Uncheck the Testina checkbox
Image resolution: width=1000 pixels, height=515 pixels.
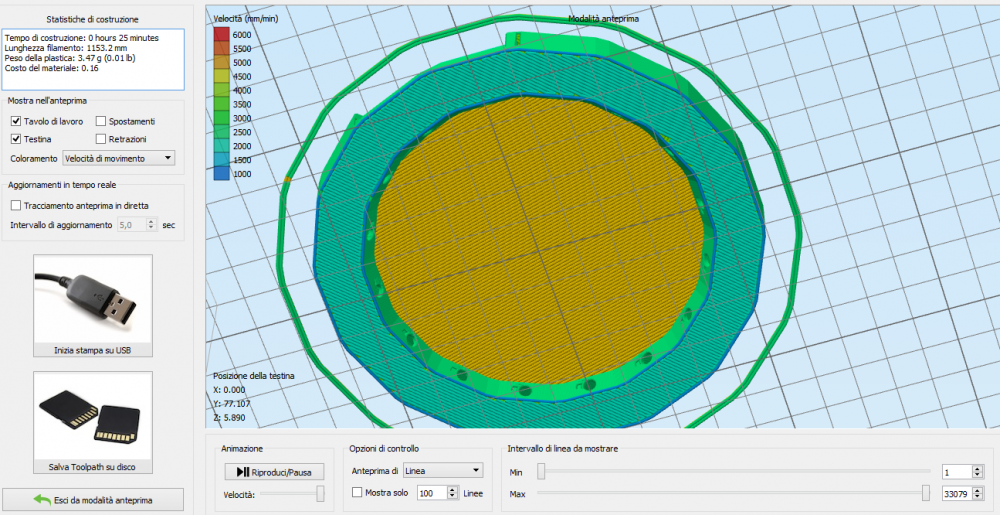tap(16, 139)
